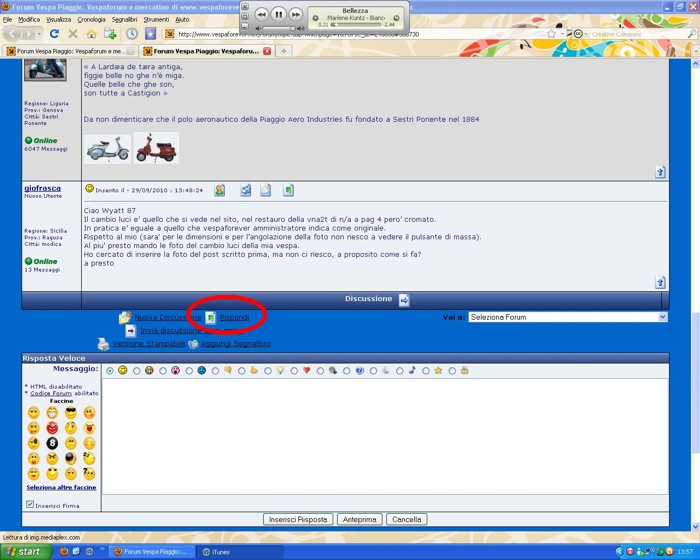Open the Codice Forum link
This screenshot has height=560, width=700.
[x=51, y=393]
